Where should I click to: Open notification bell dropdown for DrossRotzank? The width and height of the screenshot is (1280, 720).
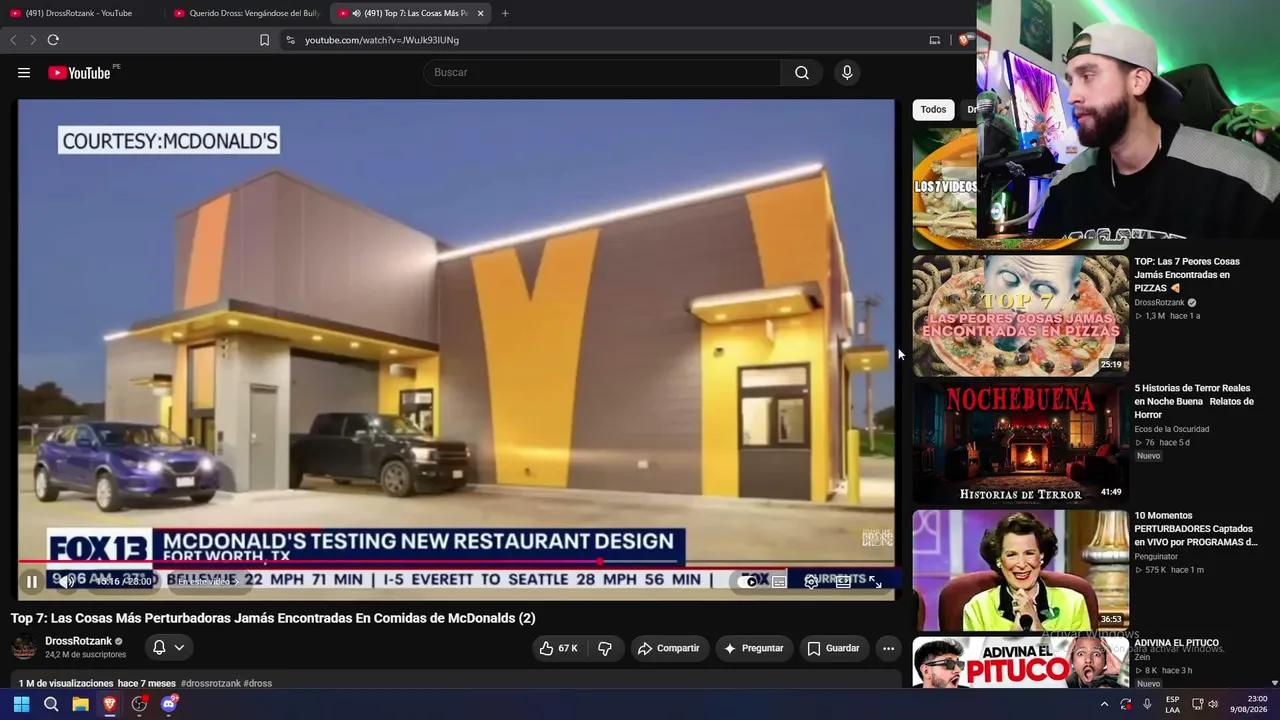[168, 648]
